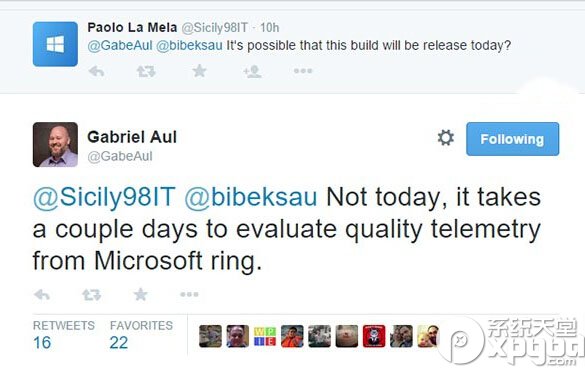Viewport: 585px width, 368px height.
Task: Open more options on Gabriel's tweet
Action: pyautogui.click(x=189, y=294)
